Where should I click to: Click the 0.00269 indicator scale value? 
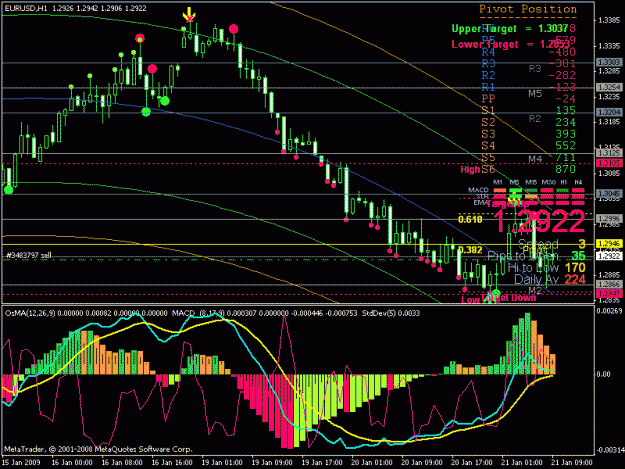(x=609, y=310)
